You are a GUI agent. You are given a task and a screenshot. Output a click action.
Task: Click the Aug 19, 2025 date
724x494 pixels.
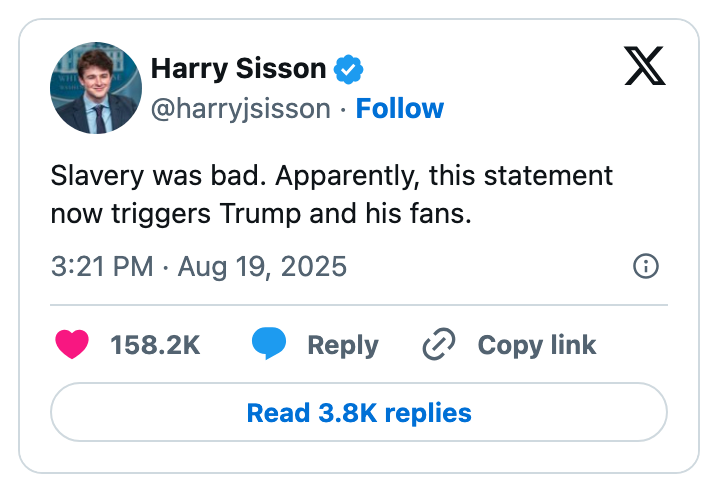(x=261, y=267)
